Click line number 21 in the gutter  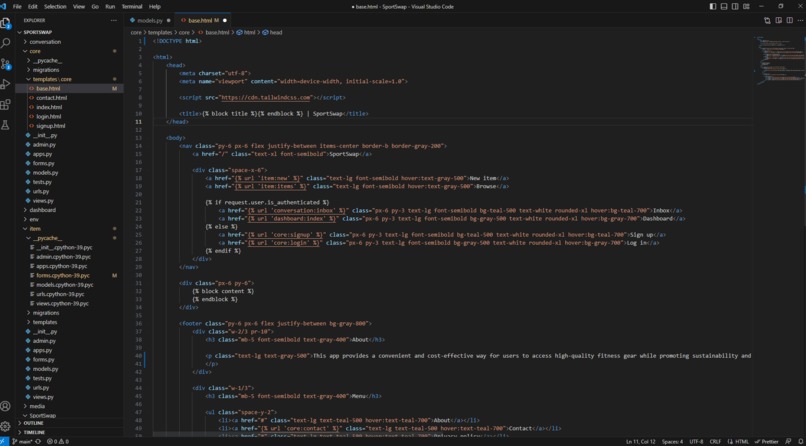pos(139,202)
